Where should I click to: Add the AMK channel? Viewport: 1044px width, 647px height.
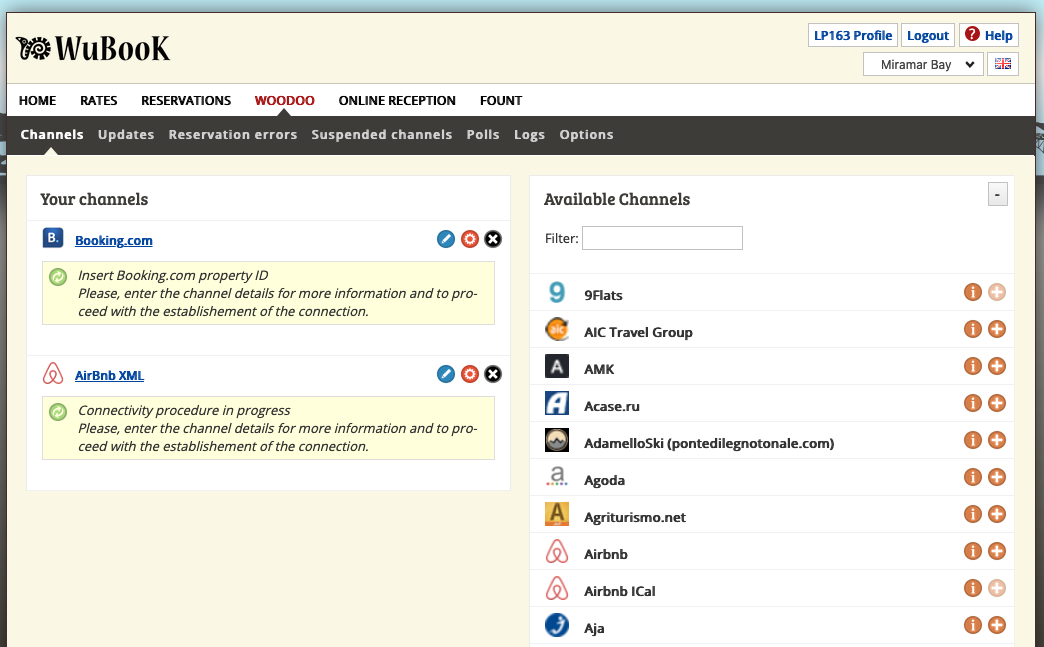click(997, 366)
